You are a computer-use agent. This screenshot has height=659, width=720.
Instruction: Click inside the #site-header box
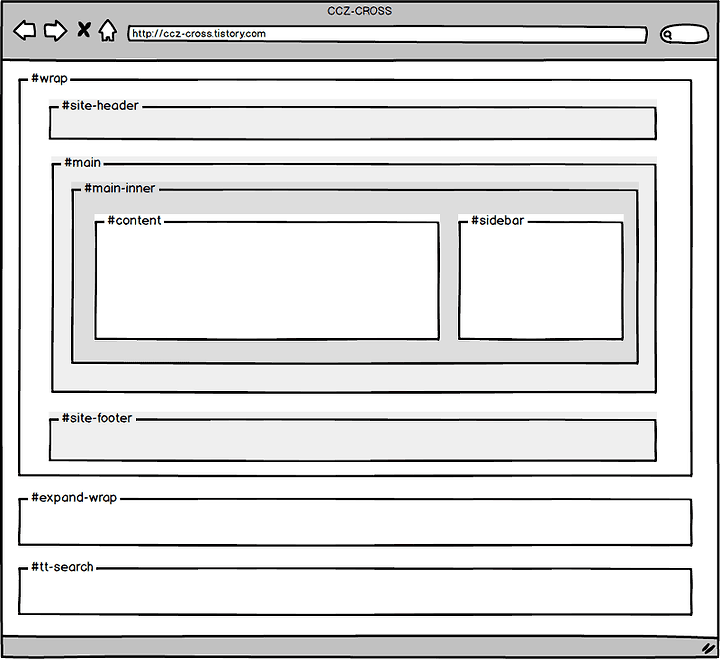pyautogui.click(x=353, y=123)
